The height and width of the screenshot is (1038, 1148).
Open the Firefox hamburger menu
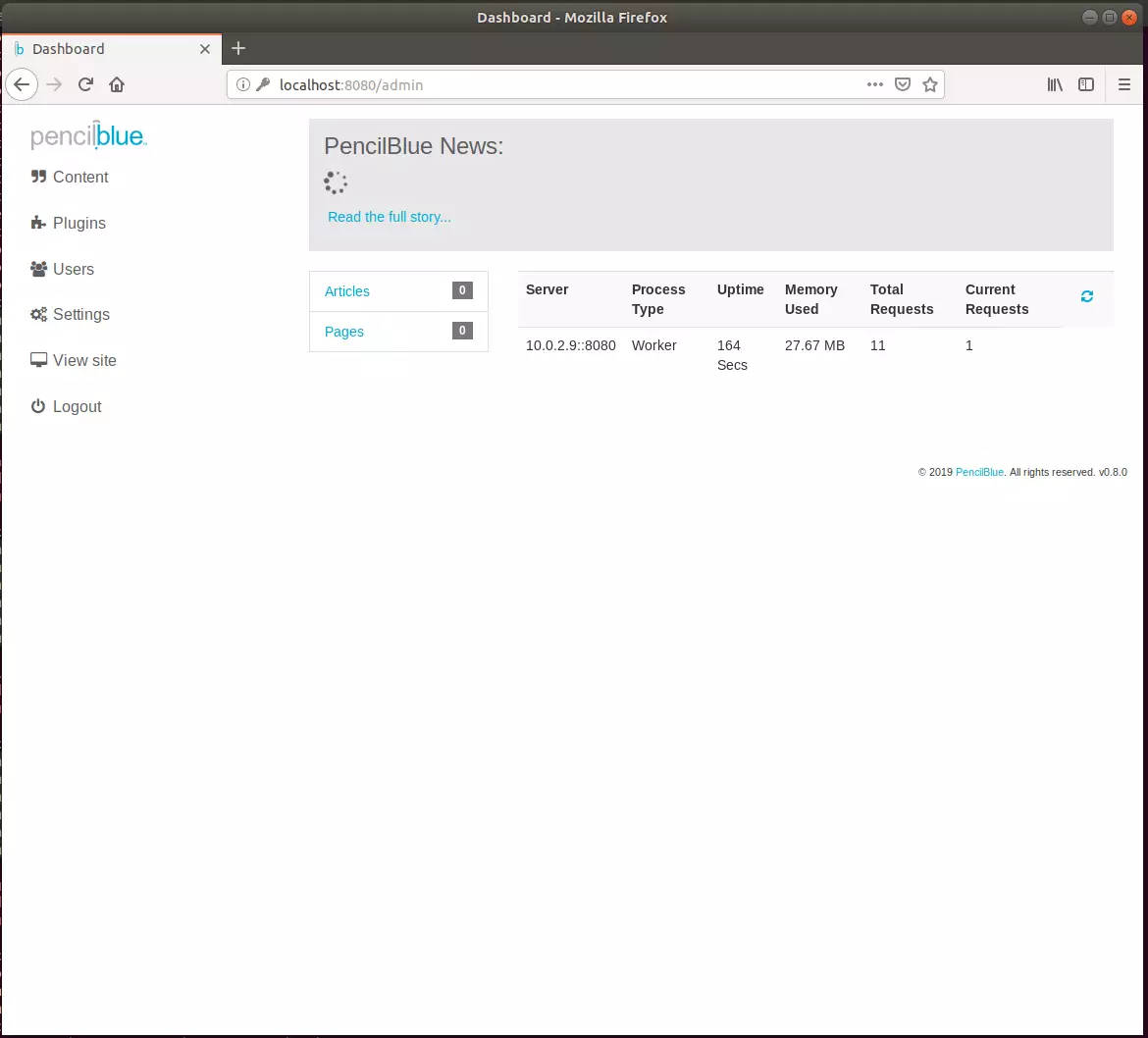click(x=1124, y=85)
